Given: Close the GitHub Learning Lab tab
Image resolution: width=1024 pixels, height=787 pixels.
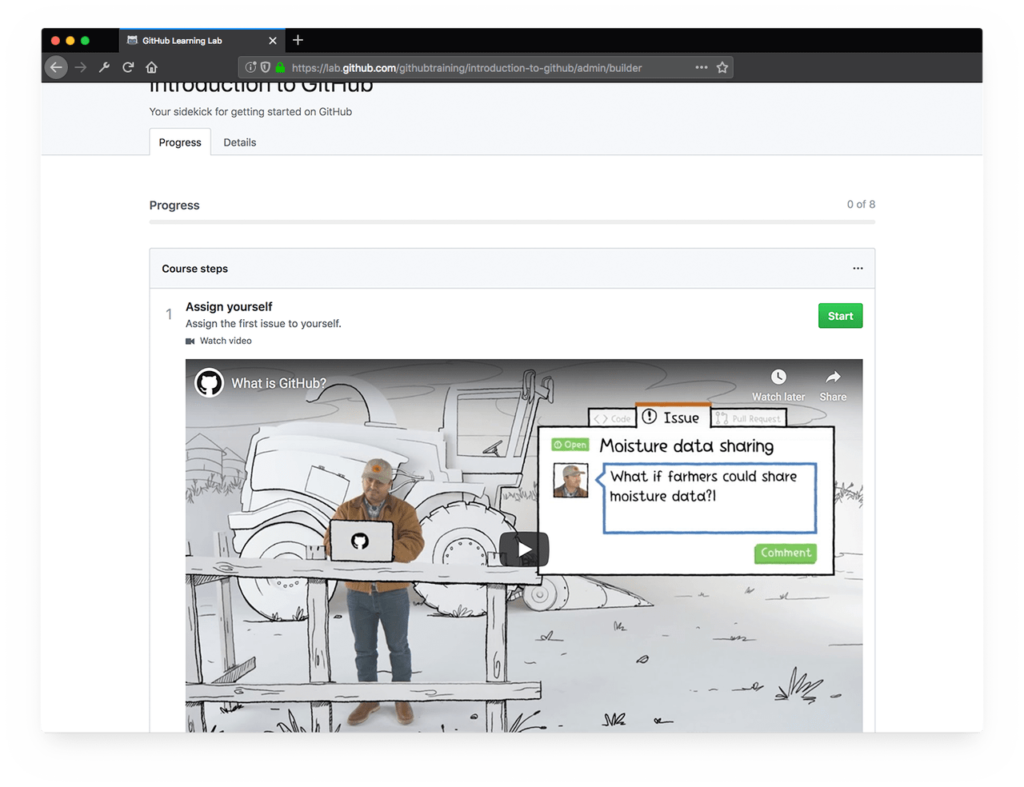Looking at the screenshot, I should [x=272, y=40].
